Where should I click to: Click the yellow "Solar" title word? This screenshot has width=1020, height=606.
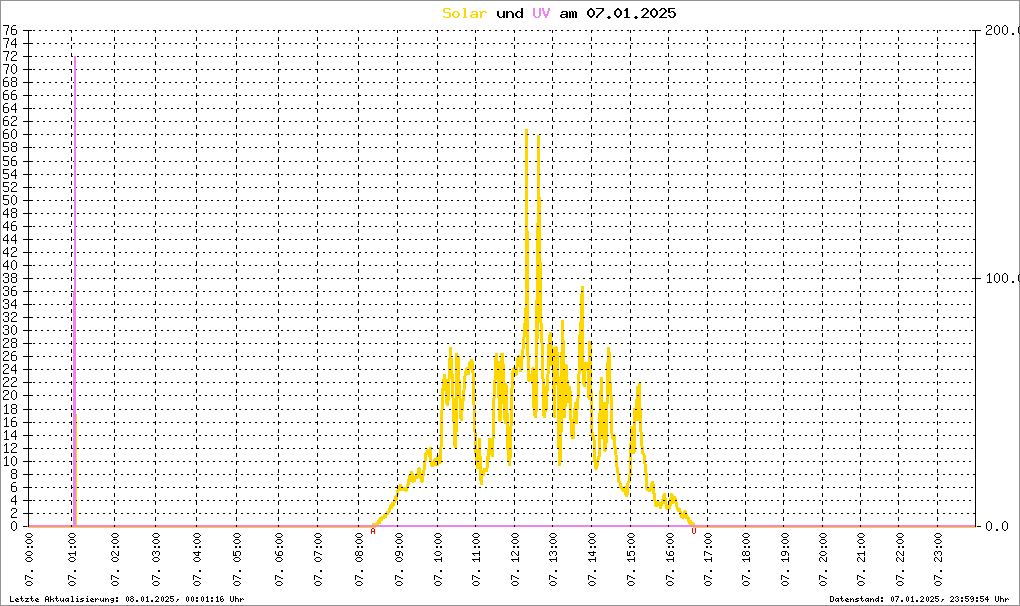tap(464, 13)
